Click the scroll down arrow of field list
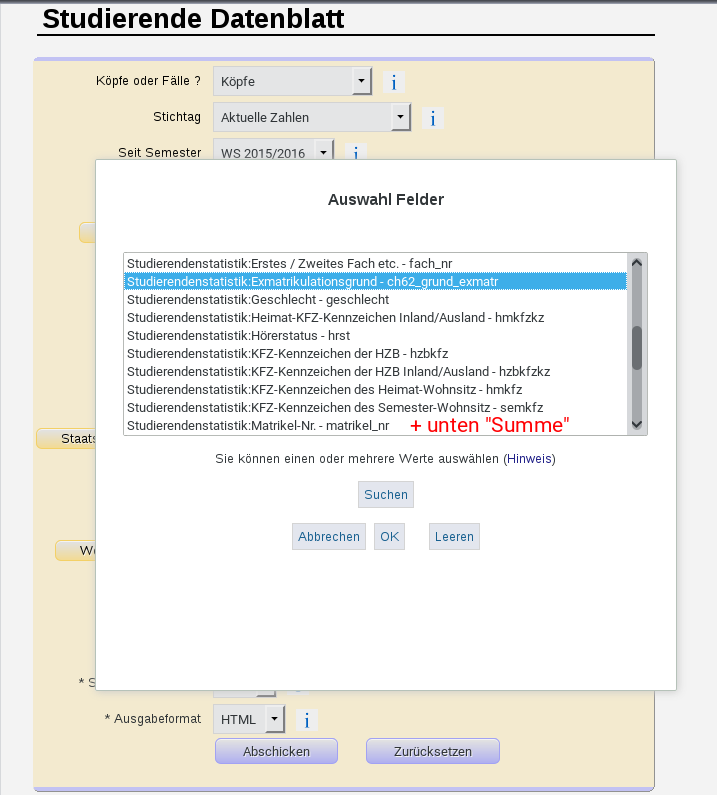The image size is (717, 795). click(637, 425)
